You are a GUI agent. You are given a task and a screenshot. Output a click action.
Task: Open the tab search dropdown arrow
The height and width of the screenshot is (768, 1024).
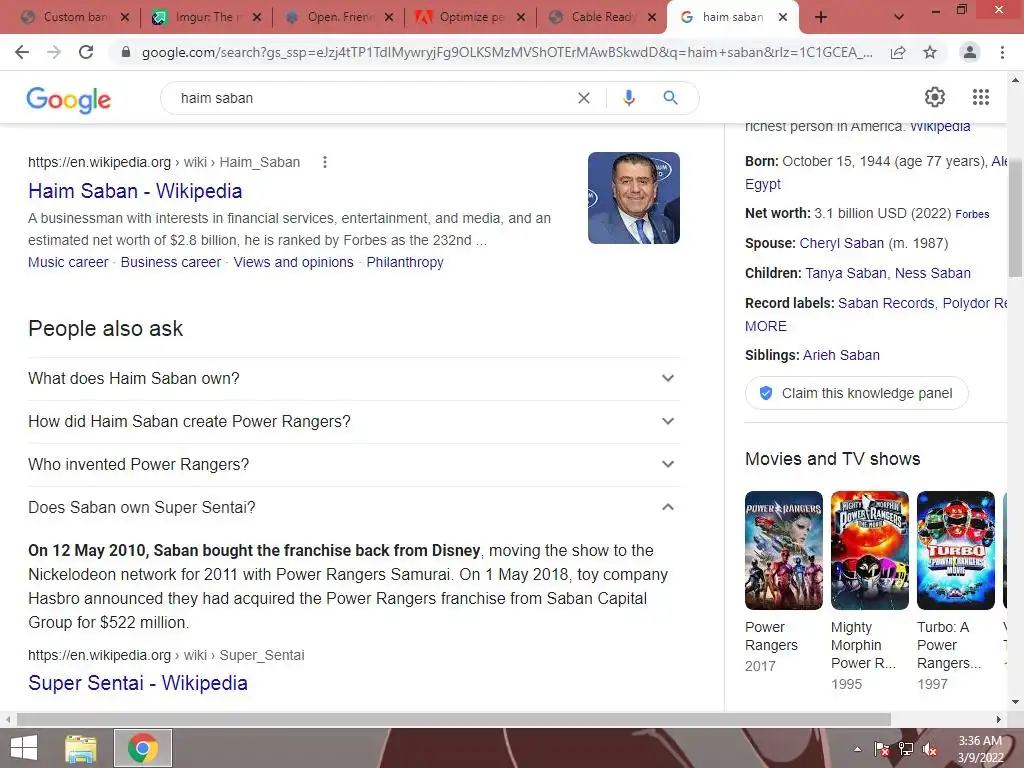point(899,17)
